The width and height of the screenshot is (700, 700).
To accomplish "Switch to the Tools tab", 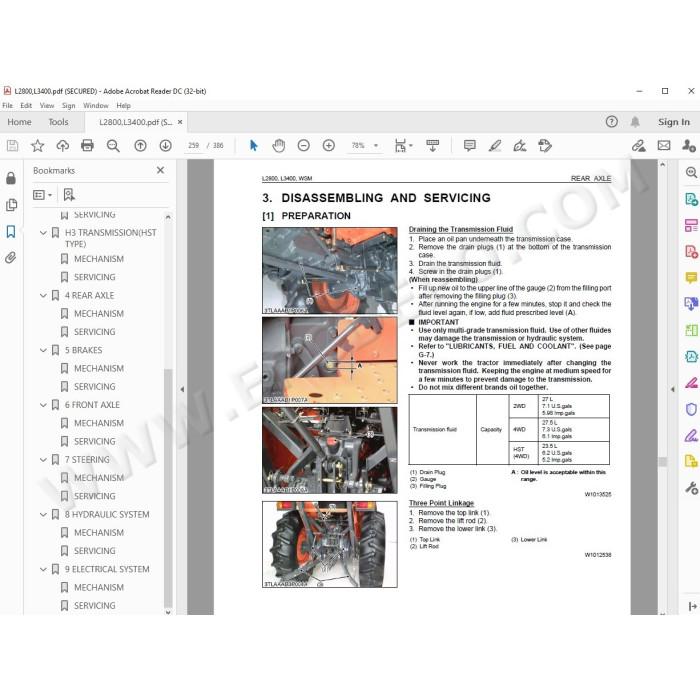I will click(58, 122).
